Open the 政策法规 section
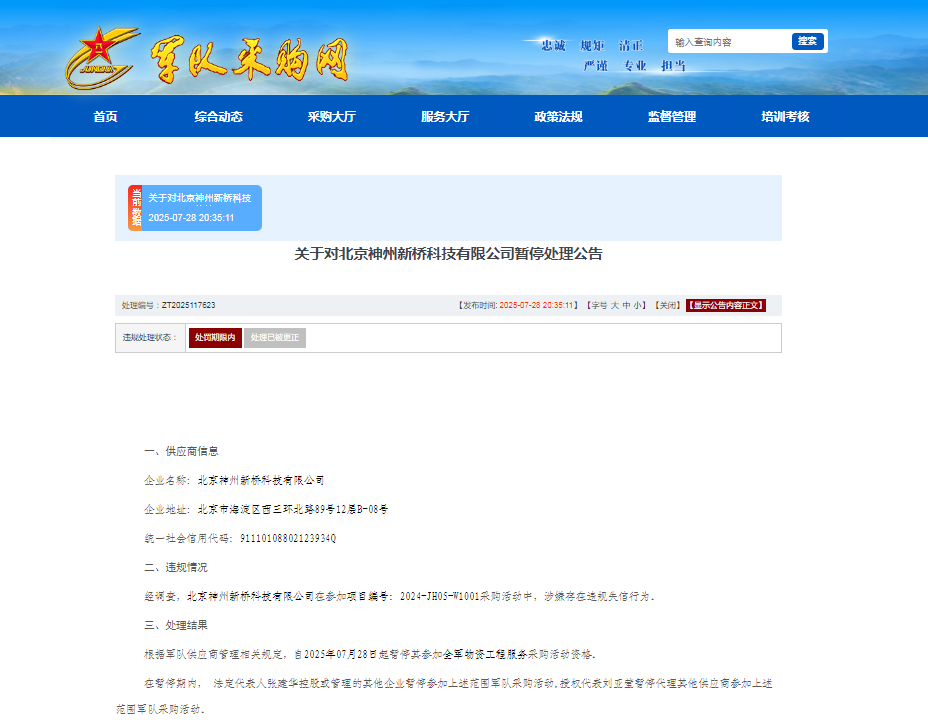This screenshot has height=720, width=928. [558, 117]
